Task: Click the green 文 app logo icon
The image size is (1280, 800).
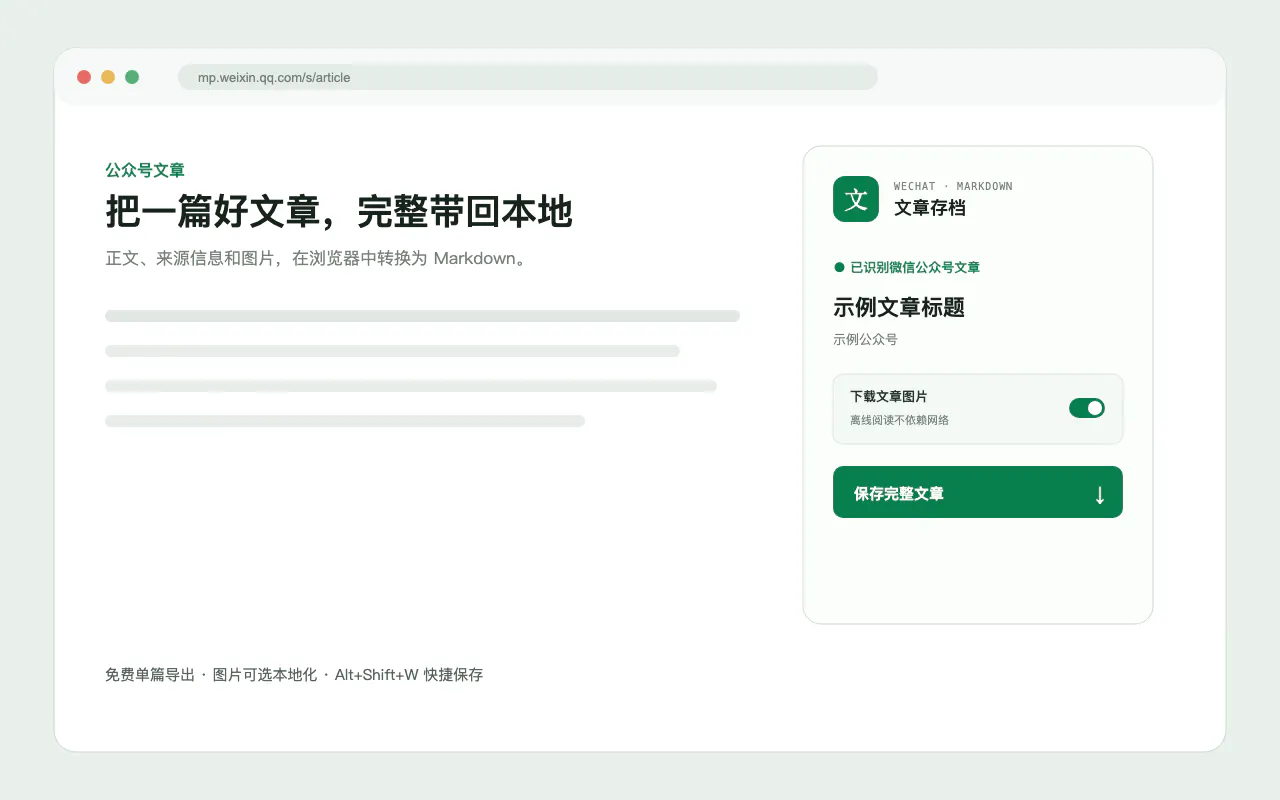Action: coord(856,199)
